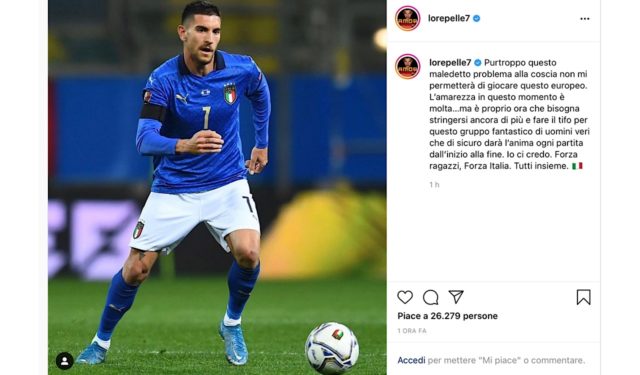Click the football player photo
This screenshot has width=640, height=375.
coord(217,187)
